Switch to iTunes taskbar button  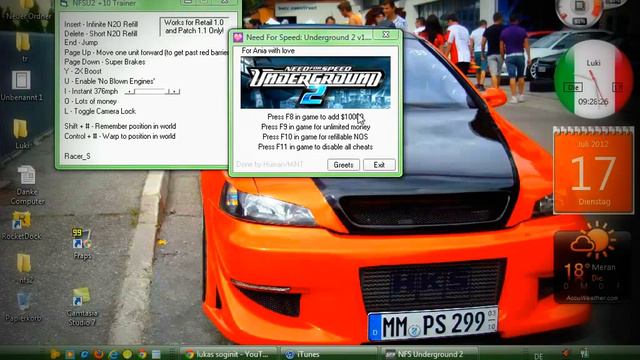pos(329,354)
